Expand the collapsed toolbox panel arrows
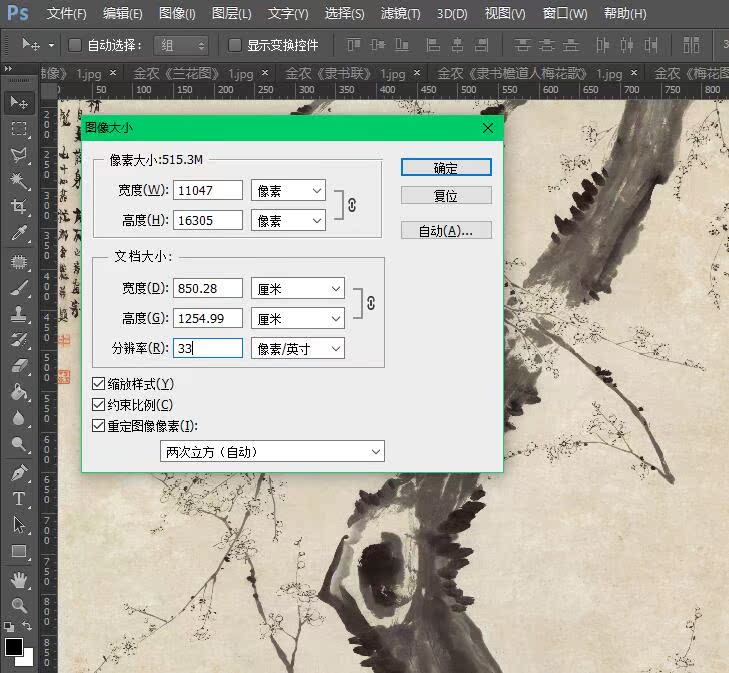 8,68
